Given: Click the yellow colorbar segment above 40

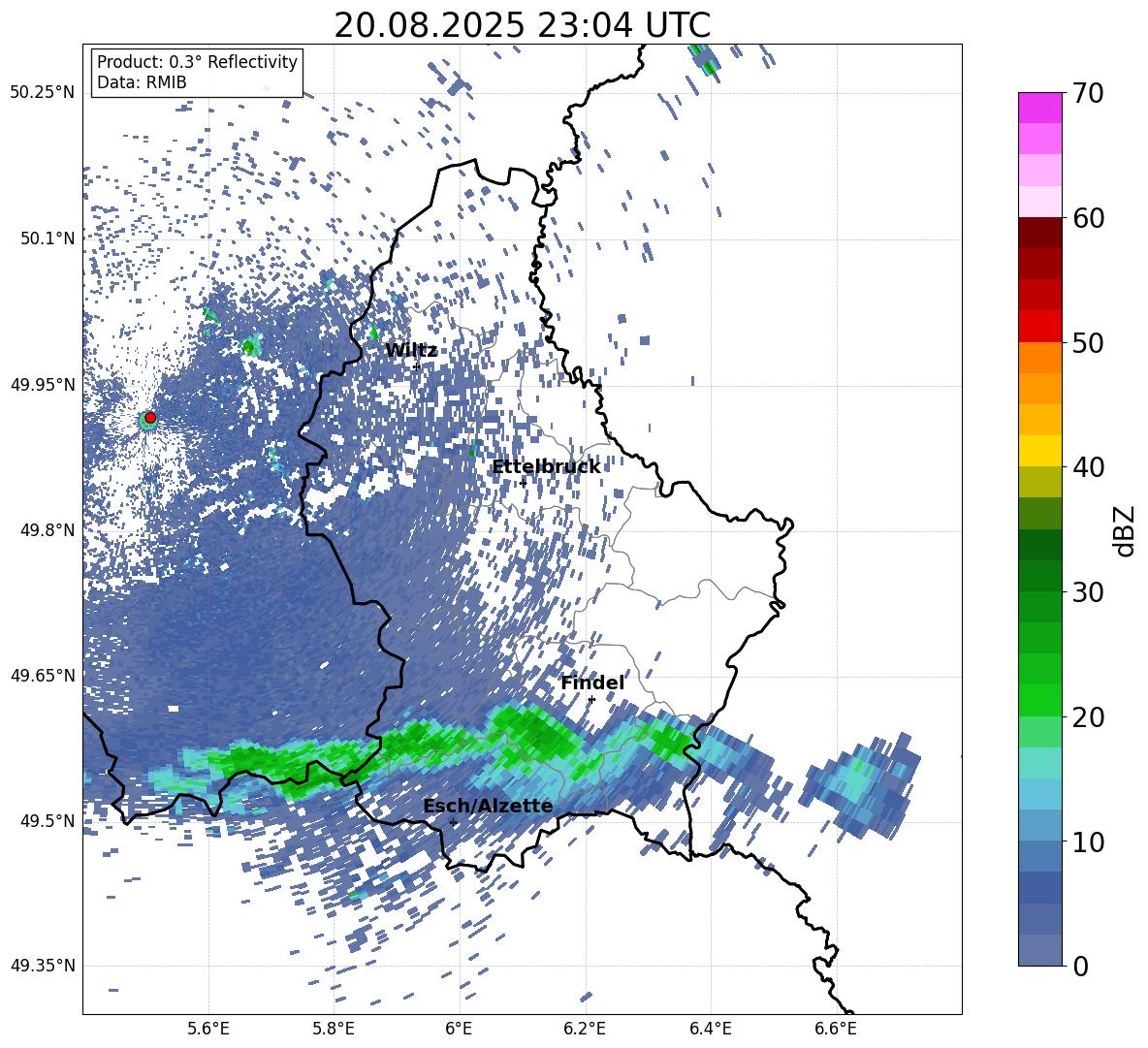Looking at the screenshot, I should (1039, 451).
